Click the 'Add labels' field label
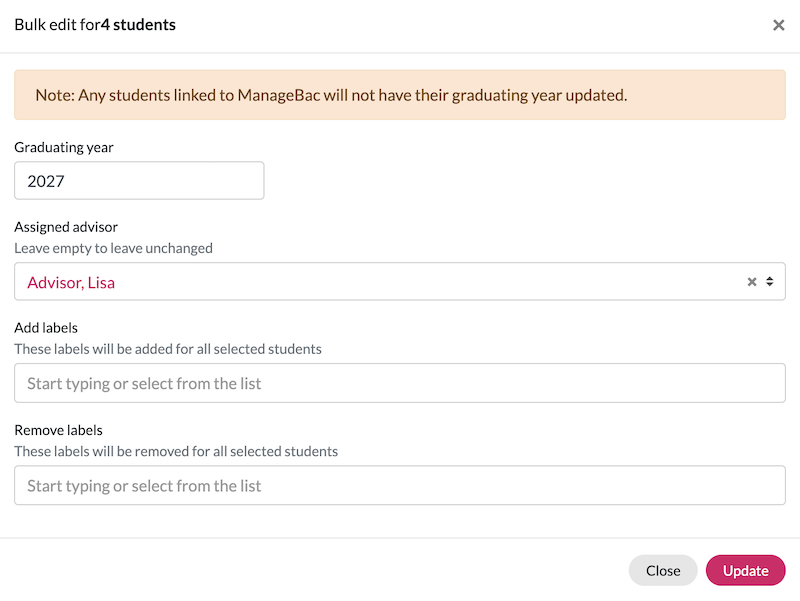Screen dimensions: 800x601 click(x=46, y=328)
